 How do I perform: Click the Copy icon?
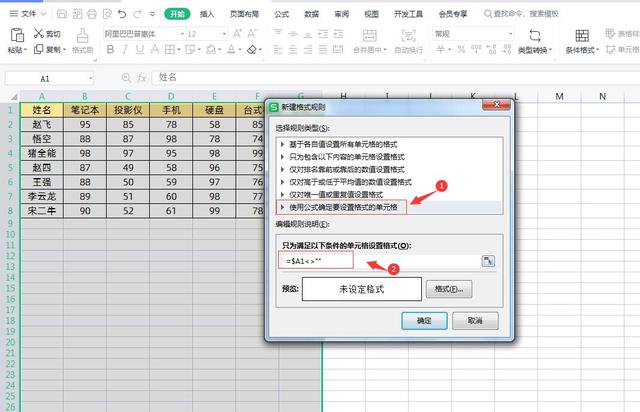tap(39, 49)
